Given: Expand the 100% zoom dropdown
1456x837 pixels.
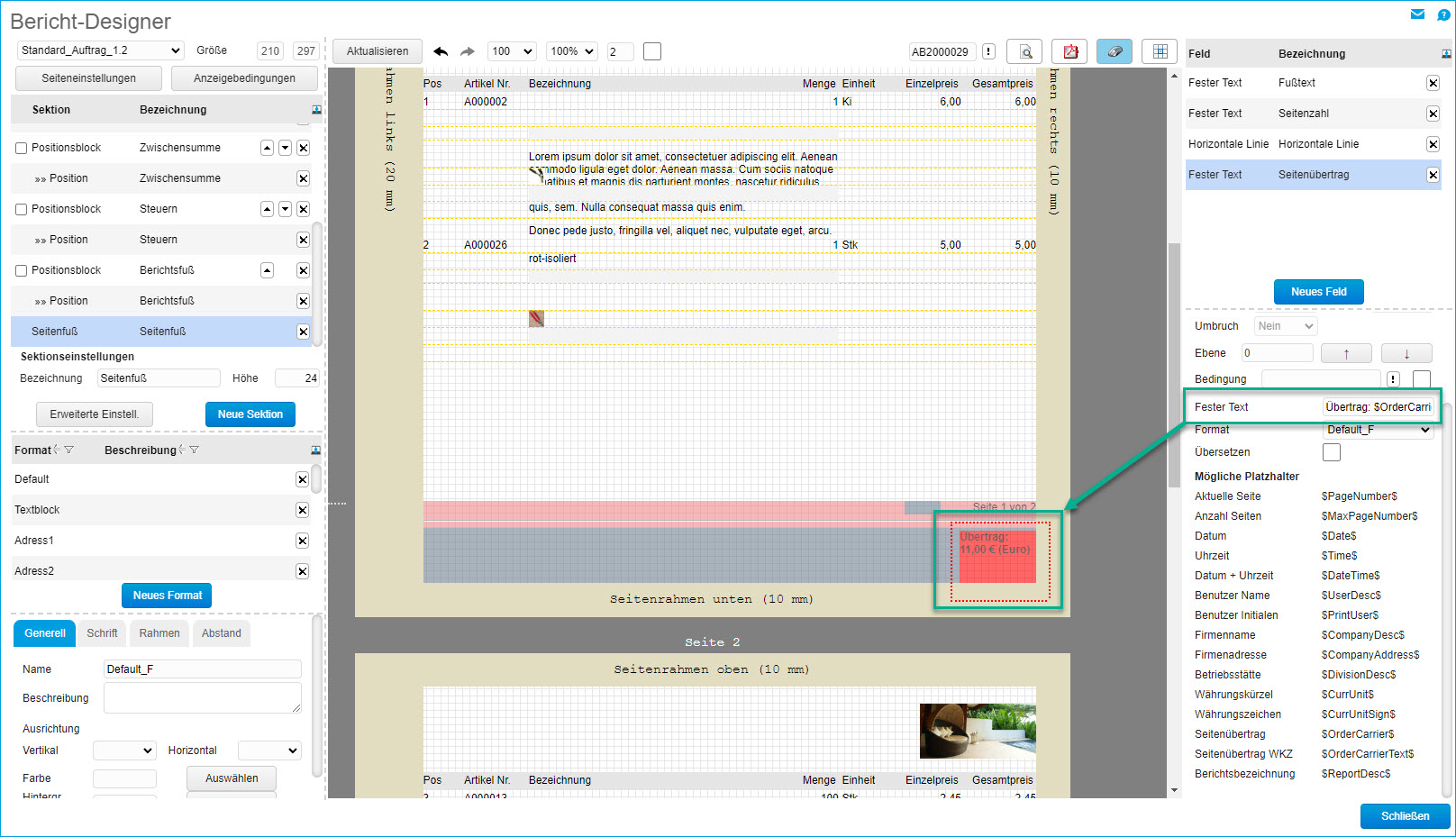Looking at the screenshot, I should click(x=571, y=51).
